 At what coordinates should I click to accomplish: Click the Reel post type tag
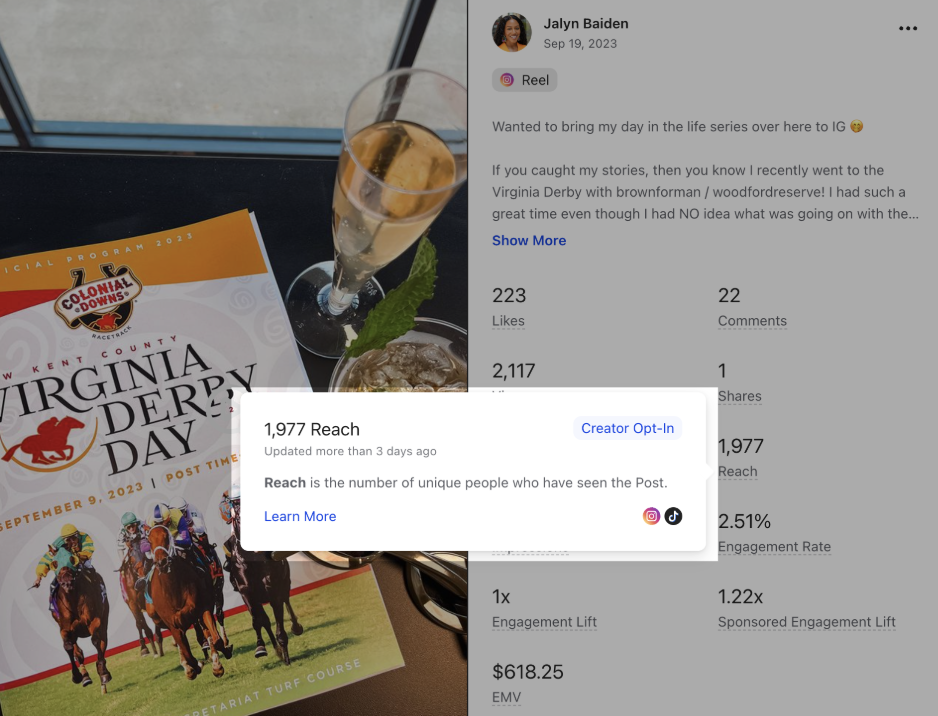525,80
